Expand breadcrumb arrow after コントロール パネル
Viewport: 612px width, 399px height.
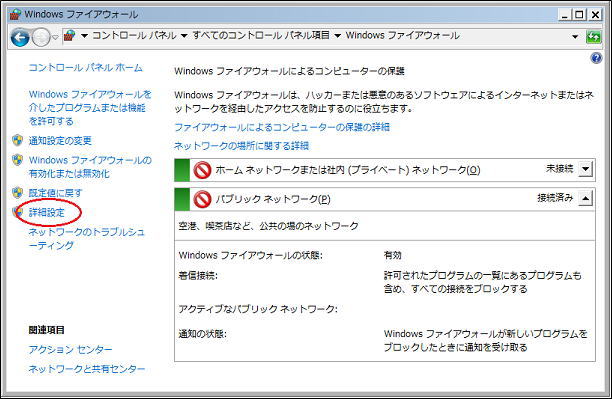(184, 36)
